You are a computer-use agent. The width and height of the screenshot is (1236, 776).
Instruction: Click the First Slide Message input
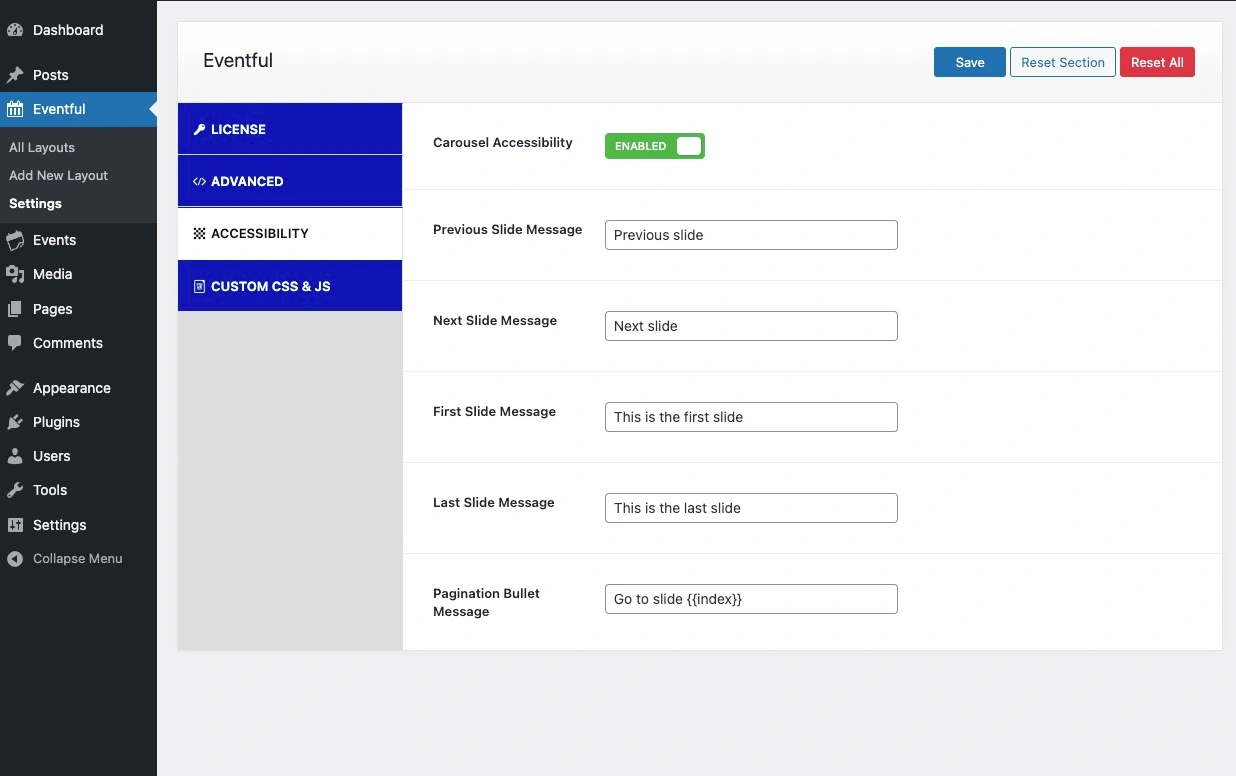click(751, 417)
